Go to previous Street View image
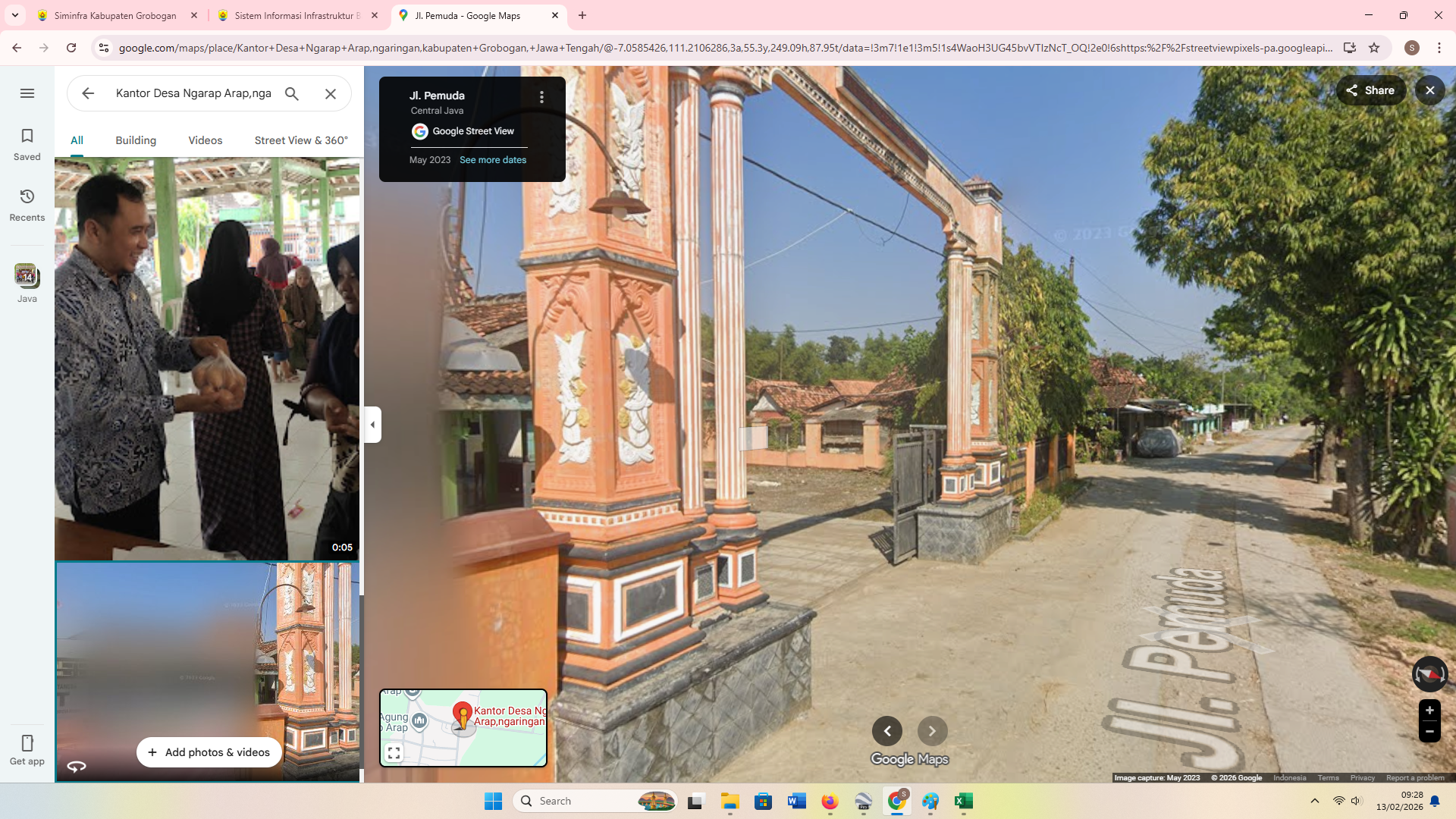The height and width of the screenshot is (819, 1456). [x=887, y=731]
